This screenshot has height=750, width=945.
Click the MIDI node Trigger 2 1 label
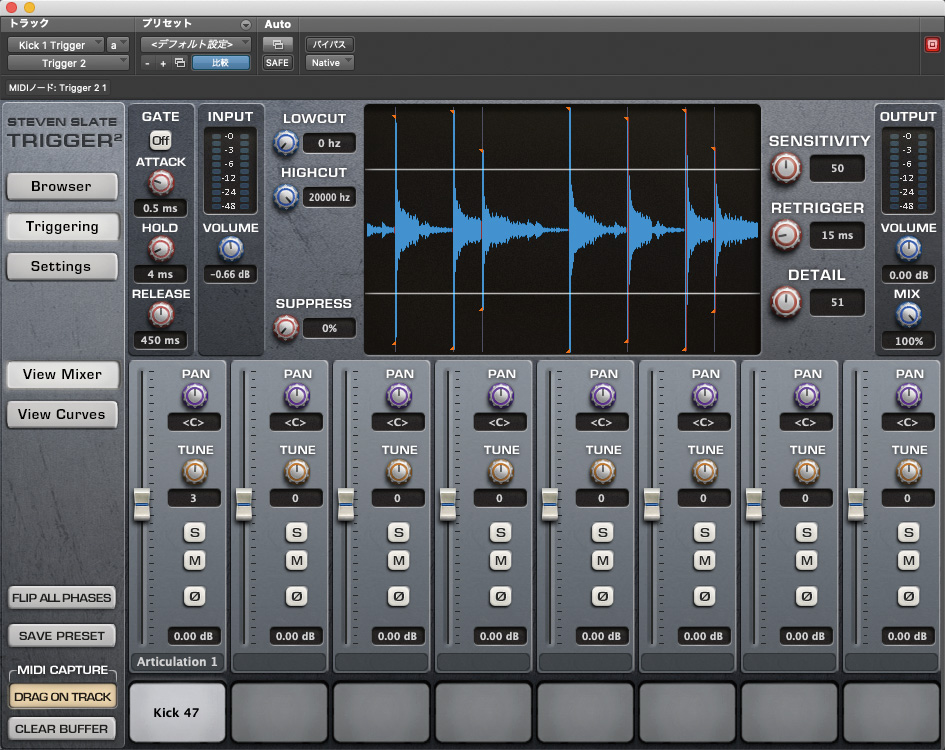coord(58,88)
